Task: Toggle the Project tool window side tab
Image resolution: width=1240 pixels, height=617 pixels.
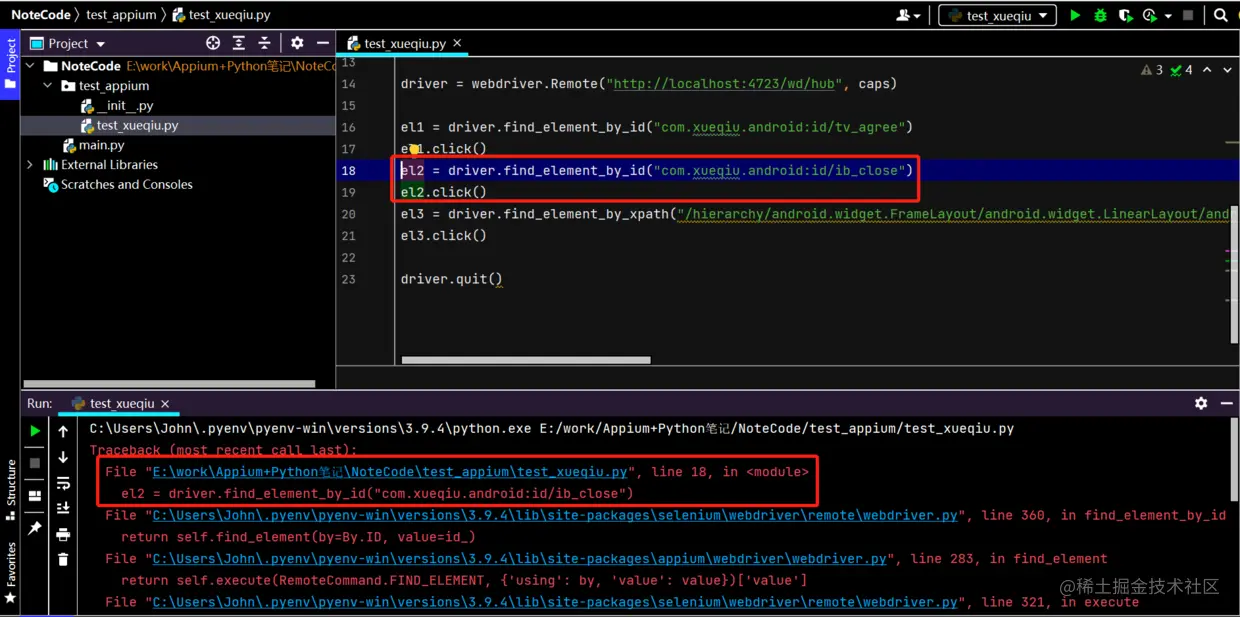Action: [x=10, y=65]
